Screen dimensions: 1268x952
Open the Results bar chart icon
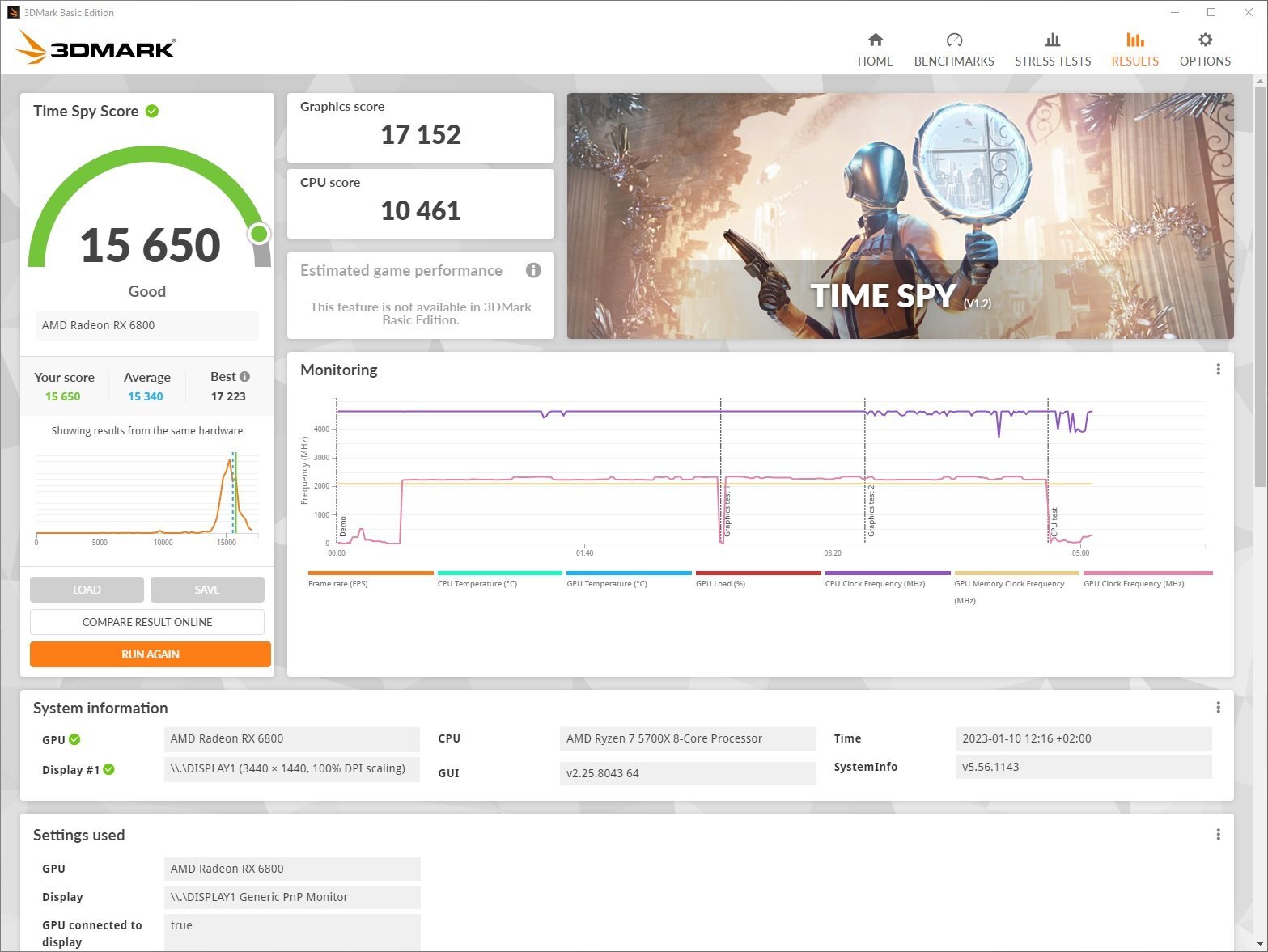click(x=1135, y=40)
